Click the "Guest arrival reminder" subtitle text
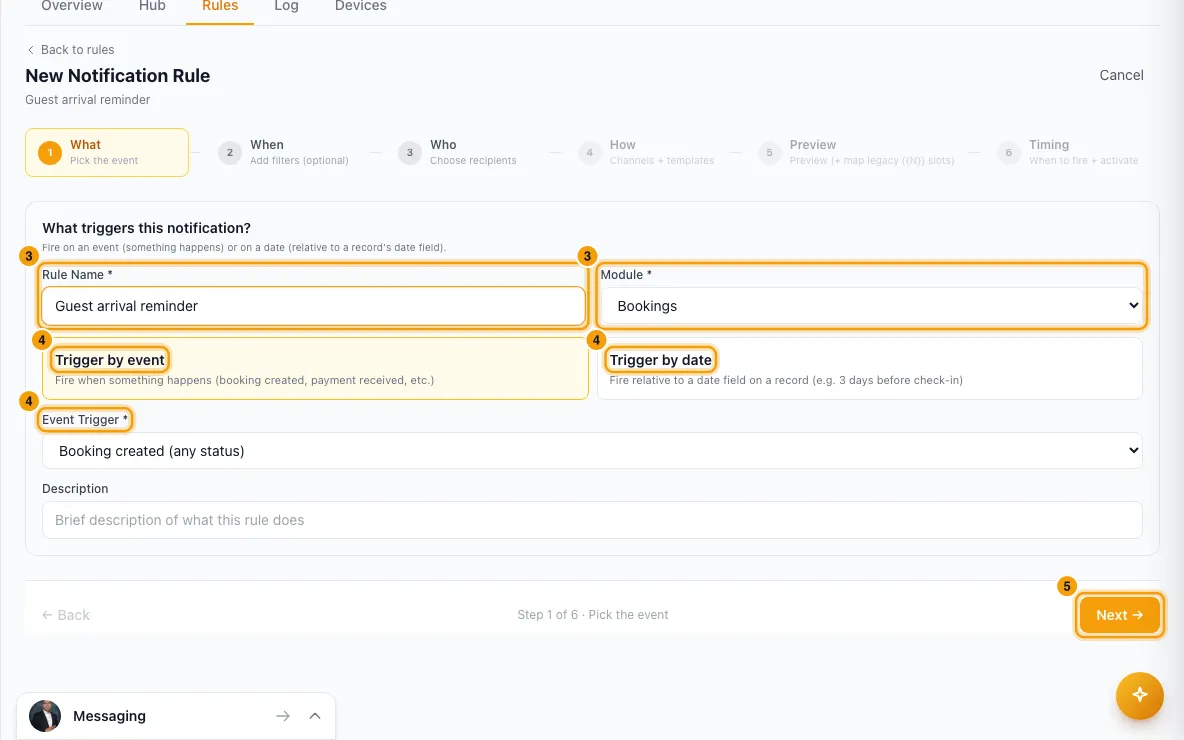 88,100
